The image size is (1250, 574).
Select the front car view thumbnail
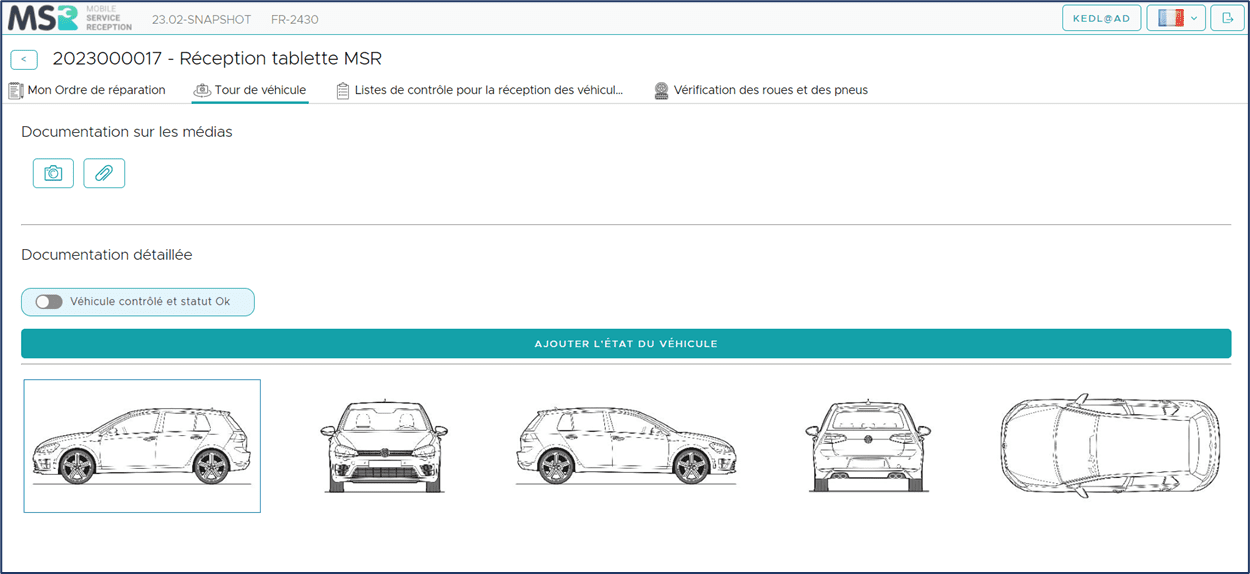click(x=384, y=446)
